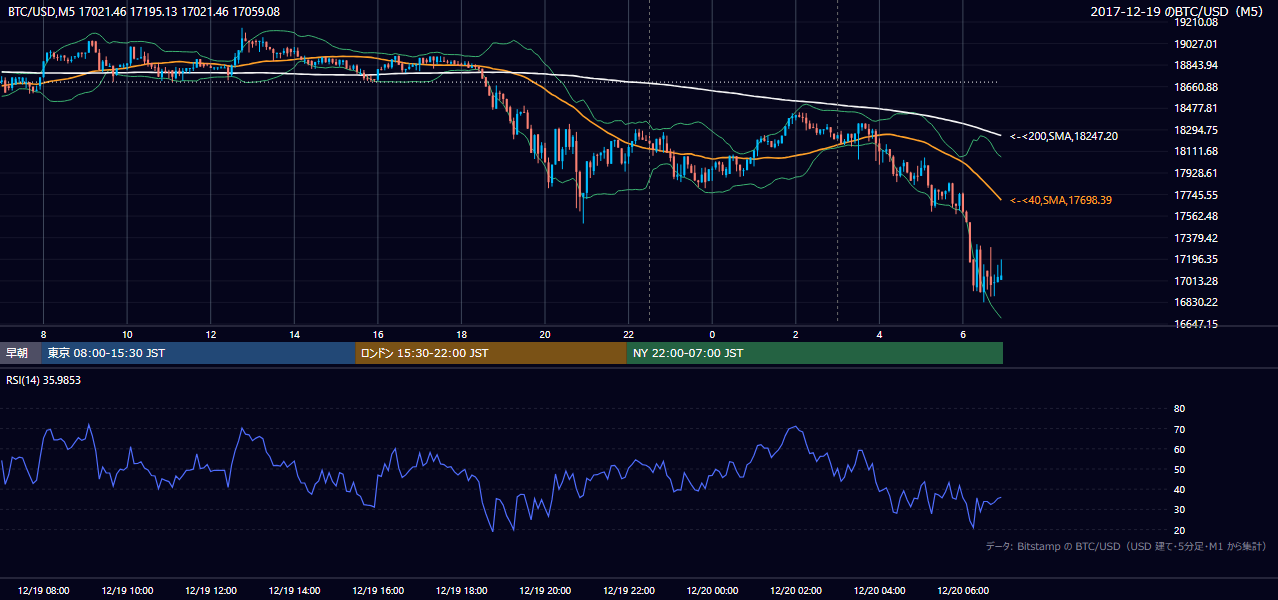Click RSI scale value 50

tap(1180, 469)
